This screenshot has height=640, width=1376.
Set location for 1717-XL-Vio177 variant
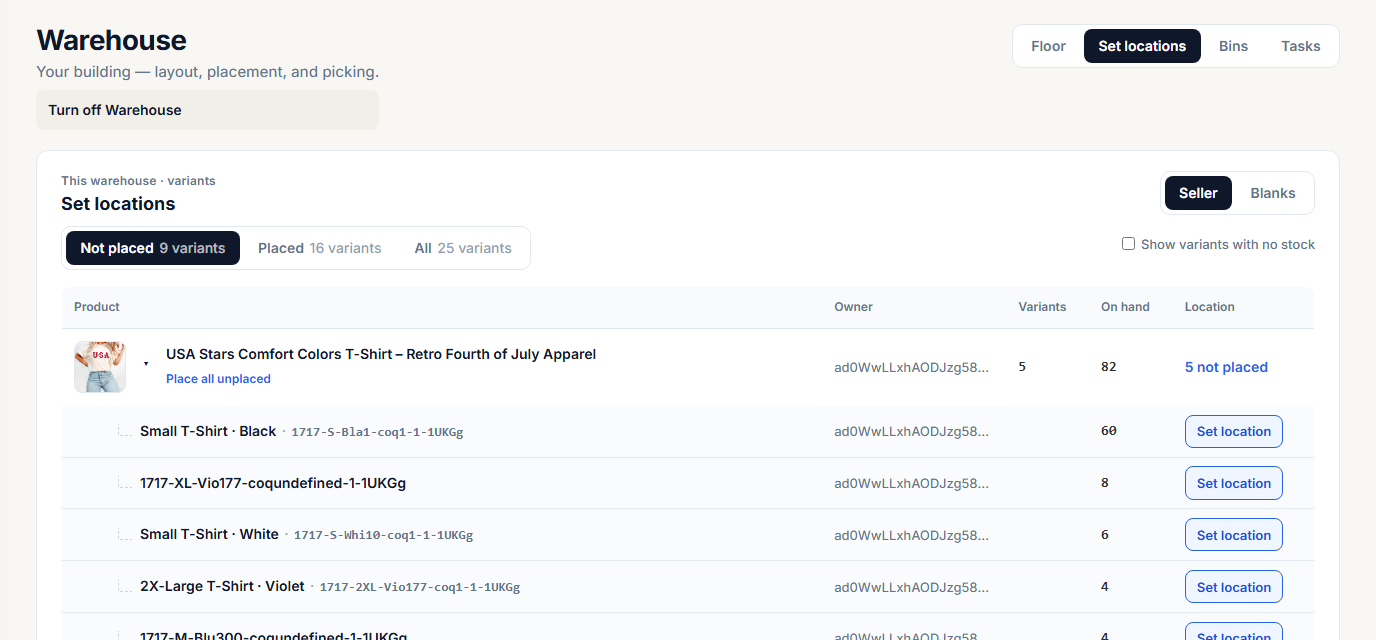[x=1234, y=483]
